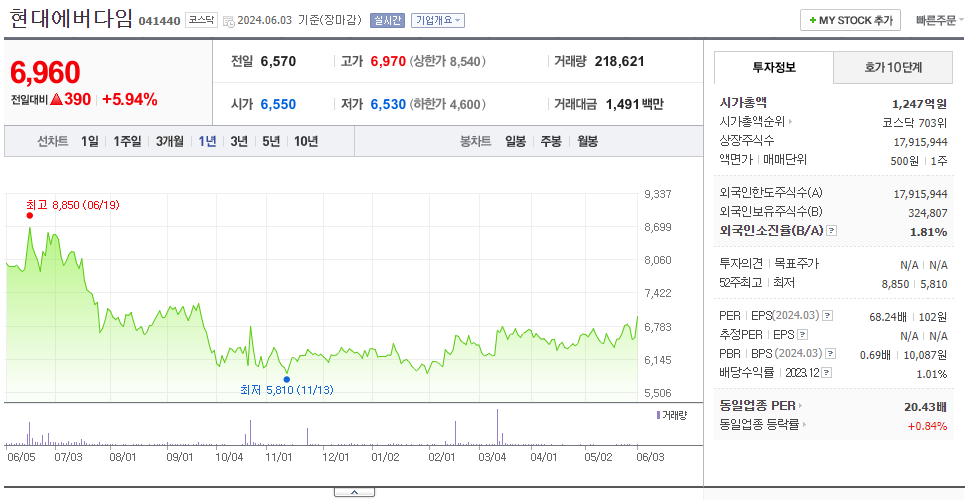Show 월봉 candlestick chart
Screen dimensions: 968x500
(x=588, y=141)
